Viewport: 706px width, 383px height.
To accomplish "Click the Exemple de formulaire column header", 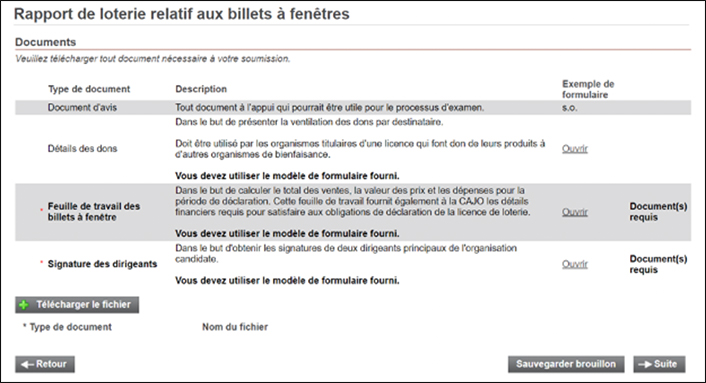I will 588,89.
